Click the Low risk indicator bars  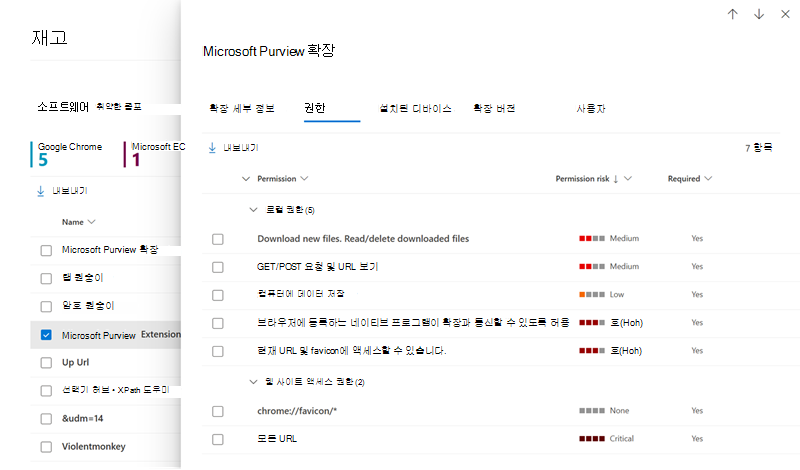click(x=592, y=294)
